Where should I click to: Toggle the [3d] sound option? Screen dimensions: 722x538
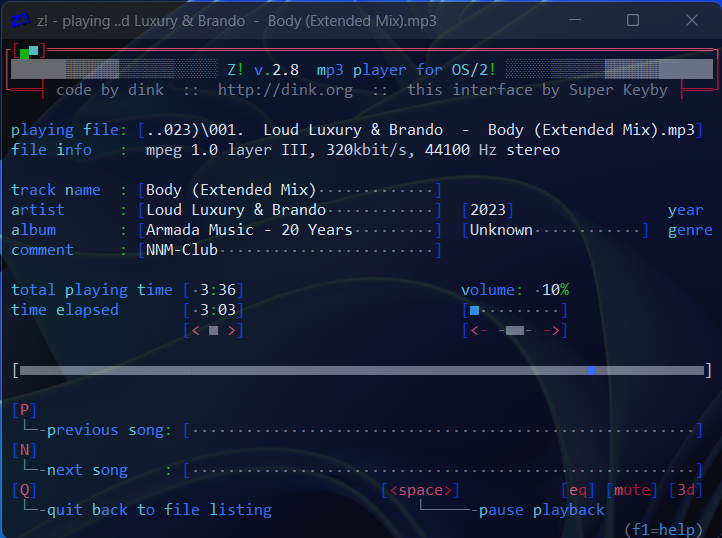pyautogui.click(x=686, y=490)
